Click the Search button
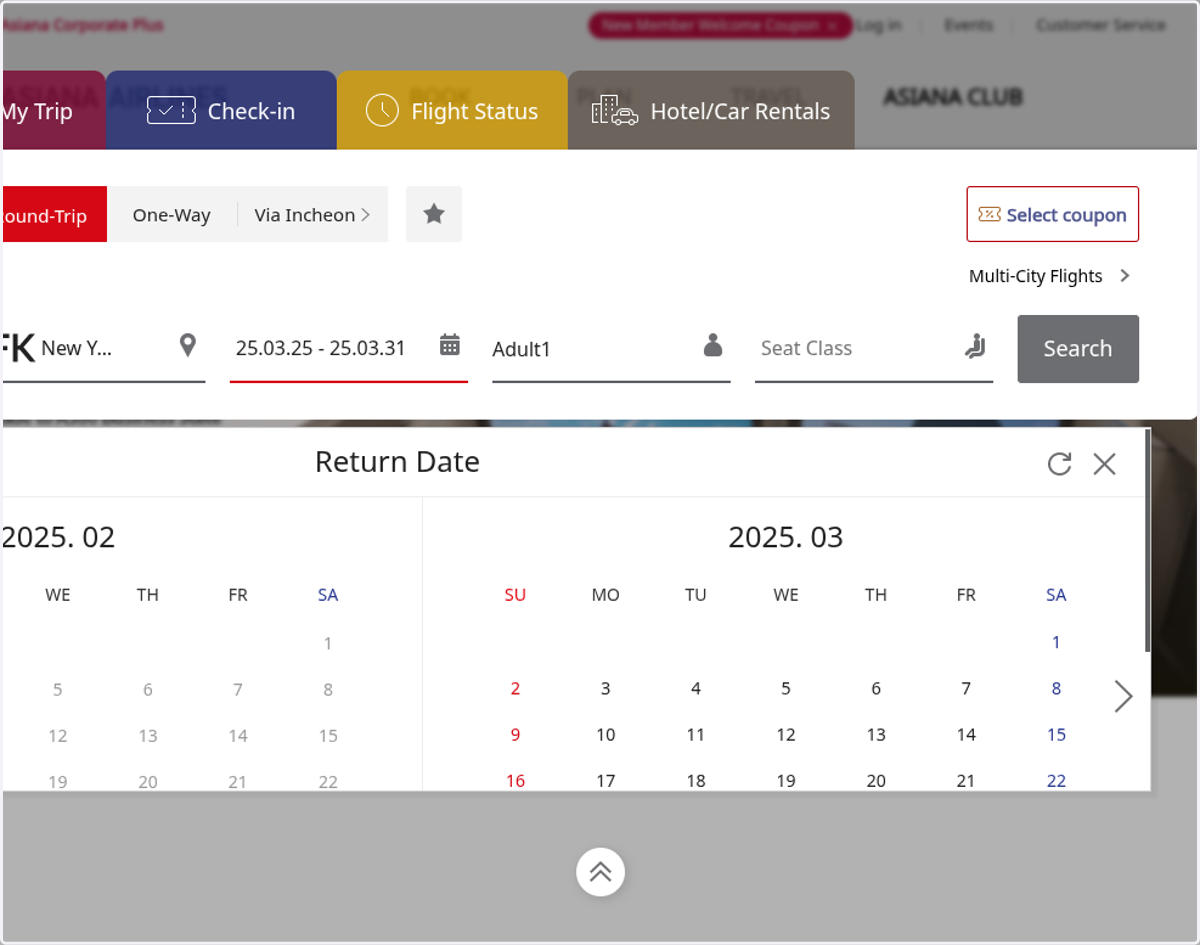Screen dimensions: 1200x945 1078,348
